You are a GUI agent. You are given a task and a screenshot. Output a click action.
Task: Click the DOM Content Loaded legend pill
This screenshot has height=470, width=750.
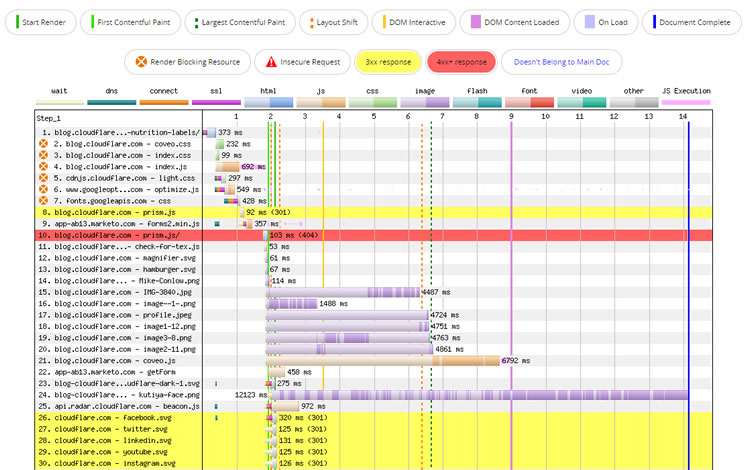click(x=515, y=22)
